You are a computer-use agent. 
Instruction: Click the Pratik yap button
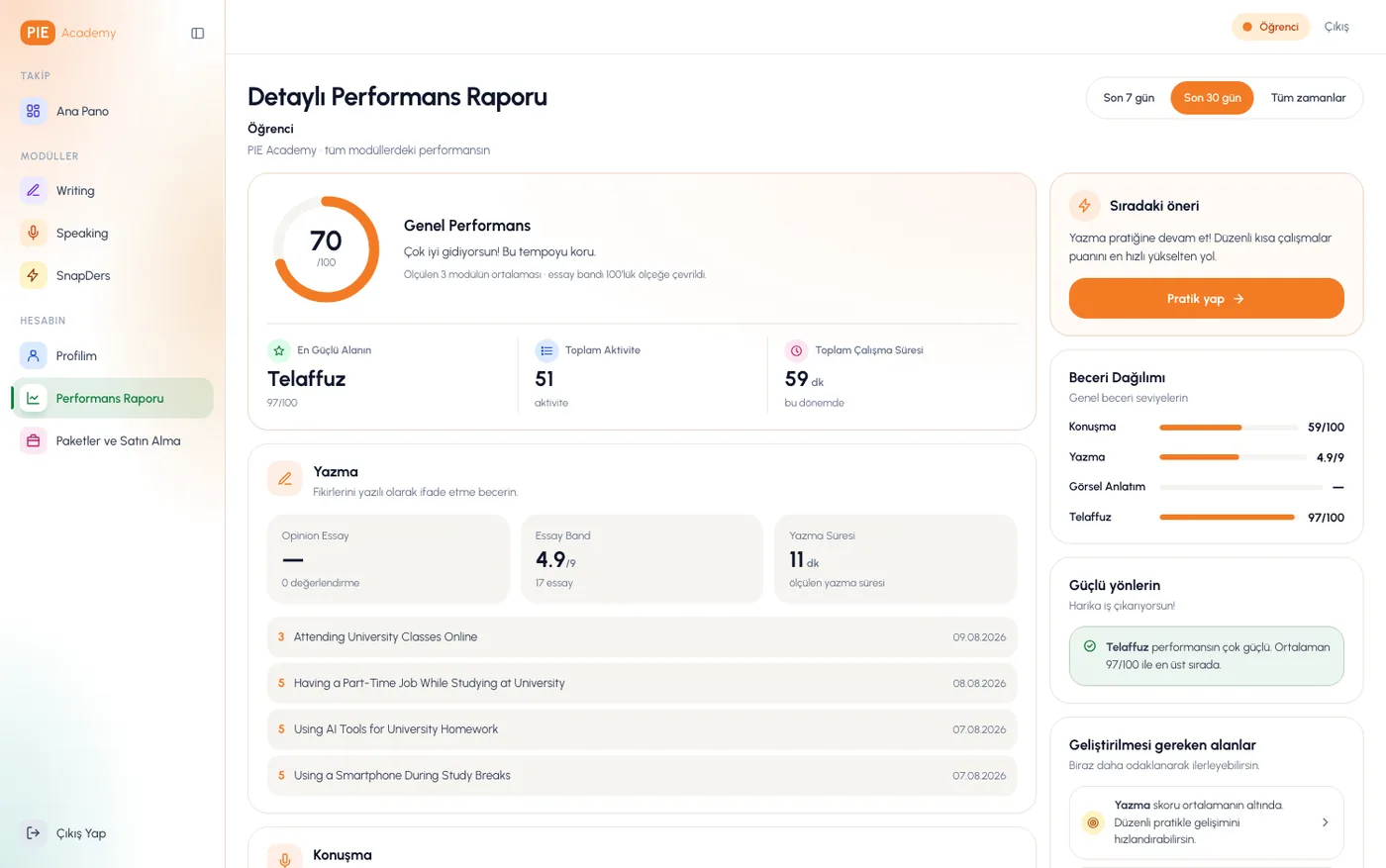pyautogui.click(x=1206, y=298)
